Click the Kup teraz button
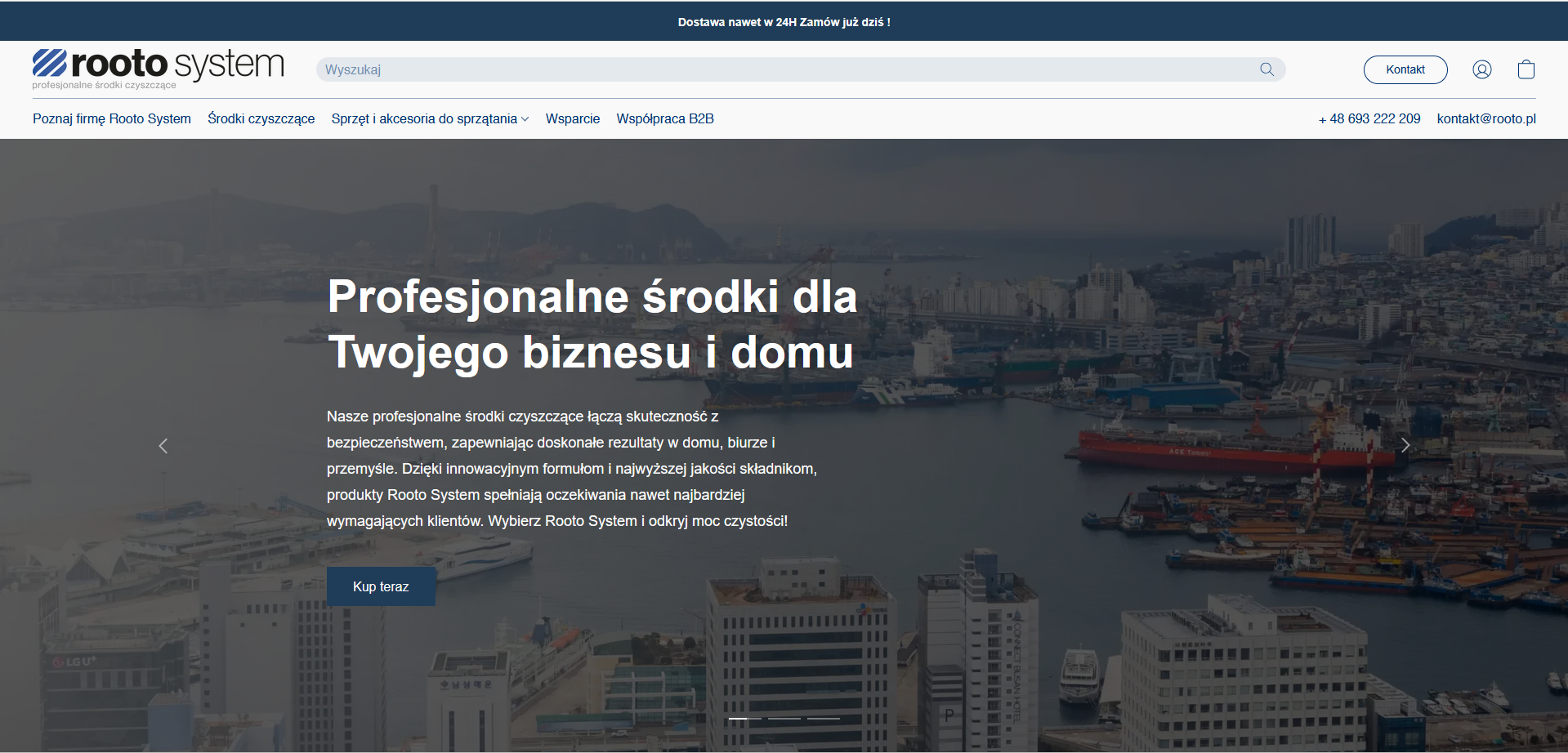 click(380, 586)
